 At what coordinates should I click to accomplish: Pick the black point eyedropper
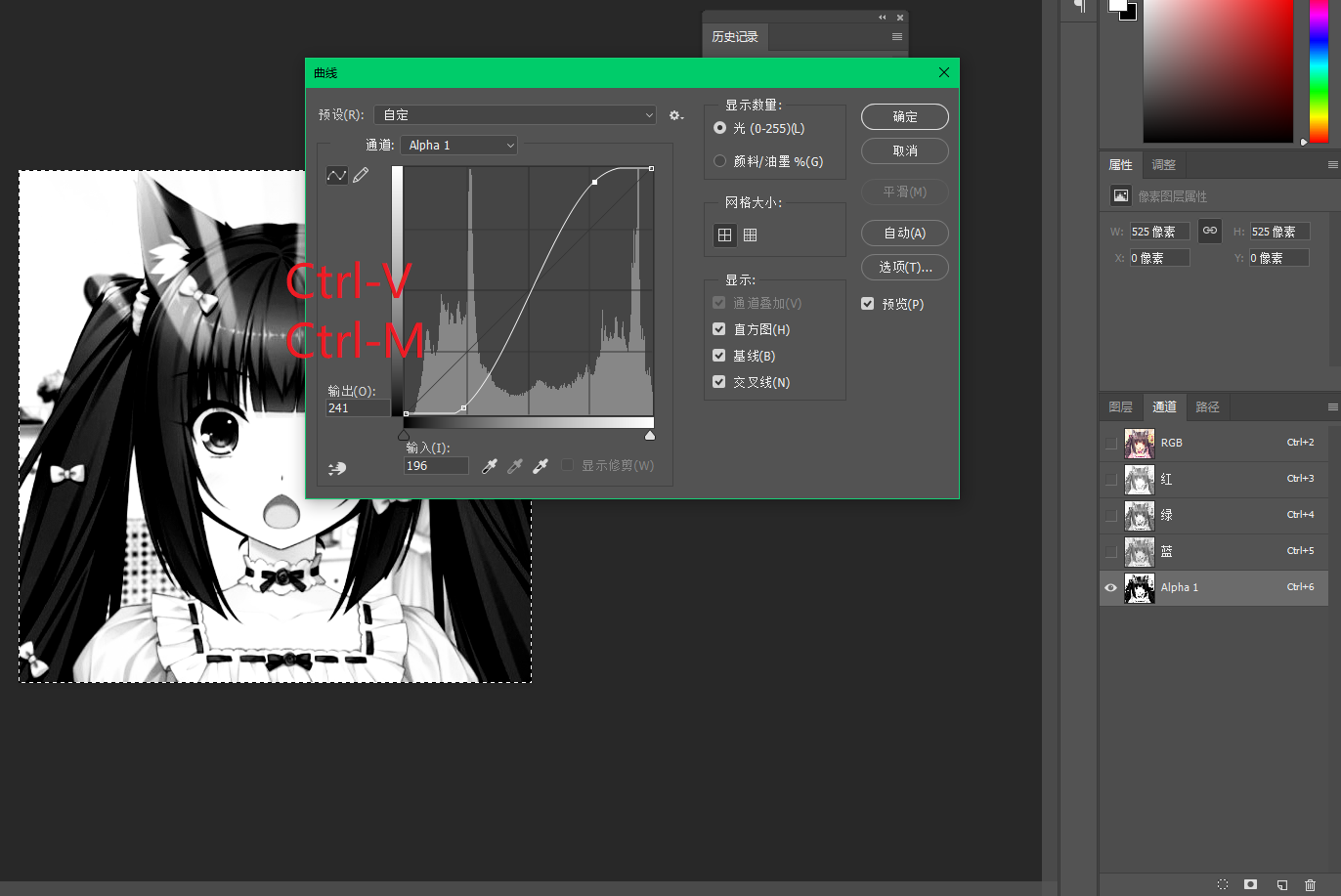pyautogui.click(x=490, y=466)
